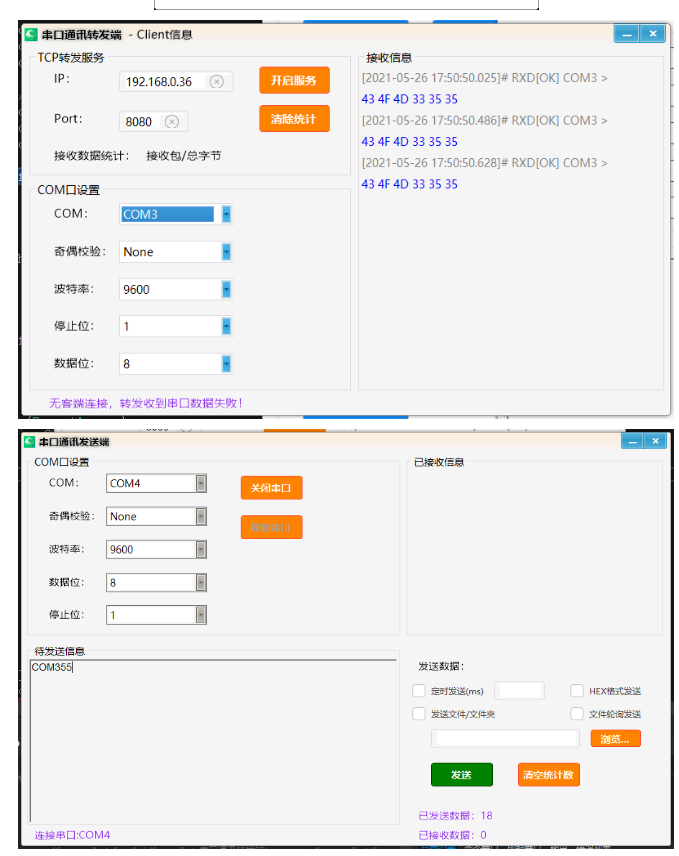The width and height of the screenshot is (679, 856).
Task: Open the 波特率 dropdown in the sender window
Action: [x=201, y=549]
